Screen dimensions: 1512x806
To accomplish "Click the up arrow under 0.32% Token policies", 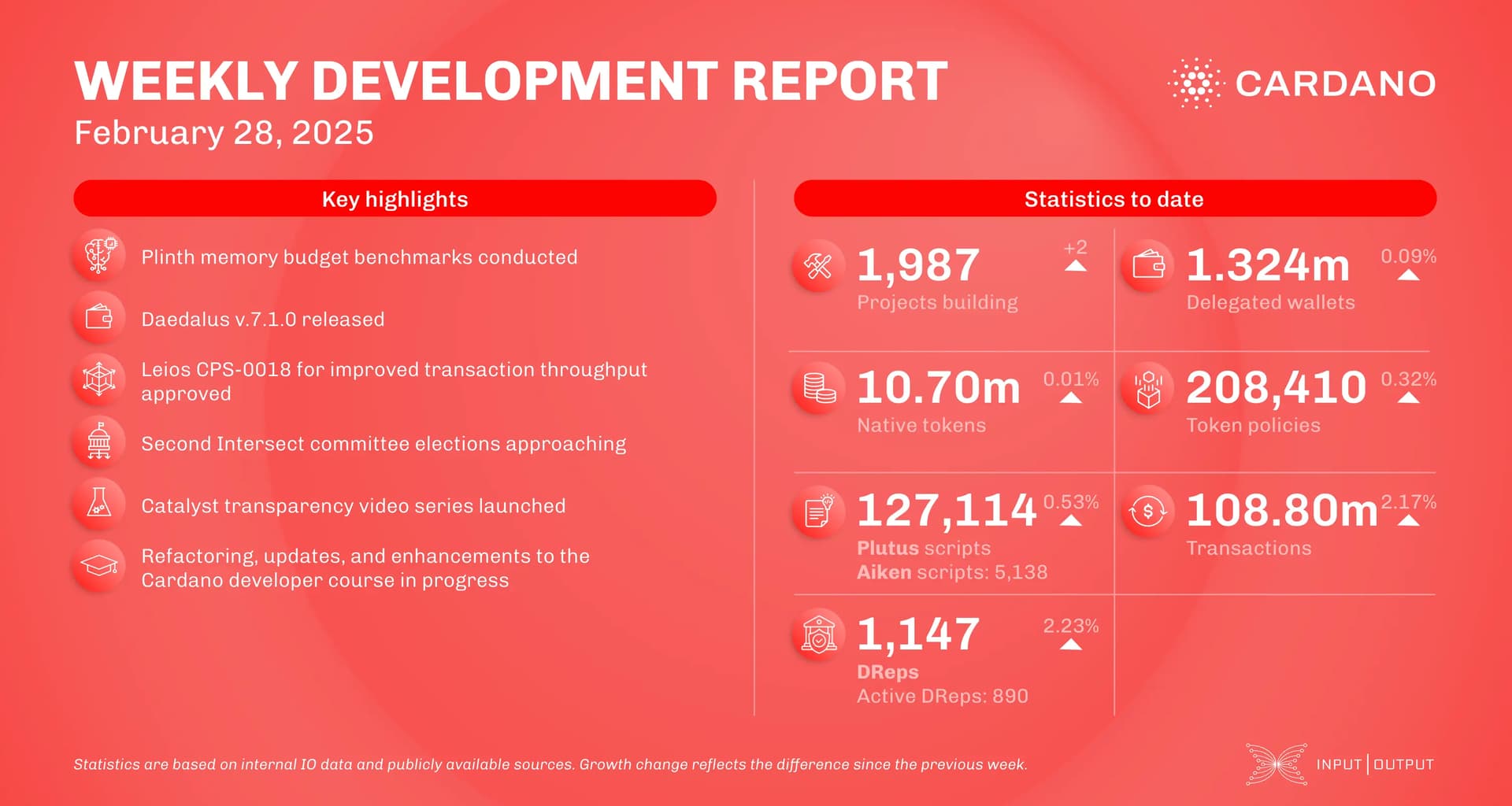I will click(x=1408, y=397).
